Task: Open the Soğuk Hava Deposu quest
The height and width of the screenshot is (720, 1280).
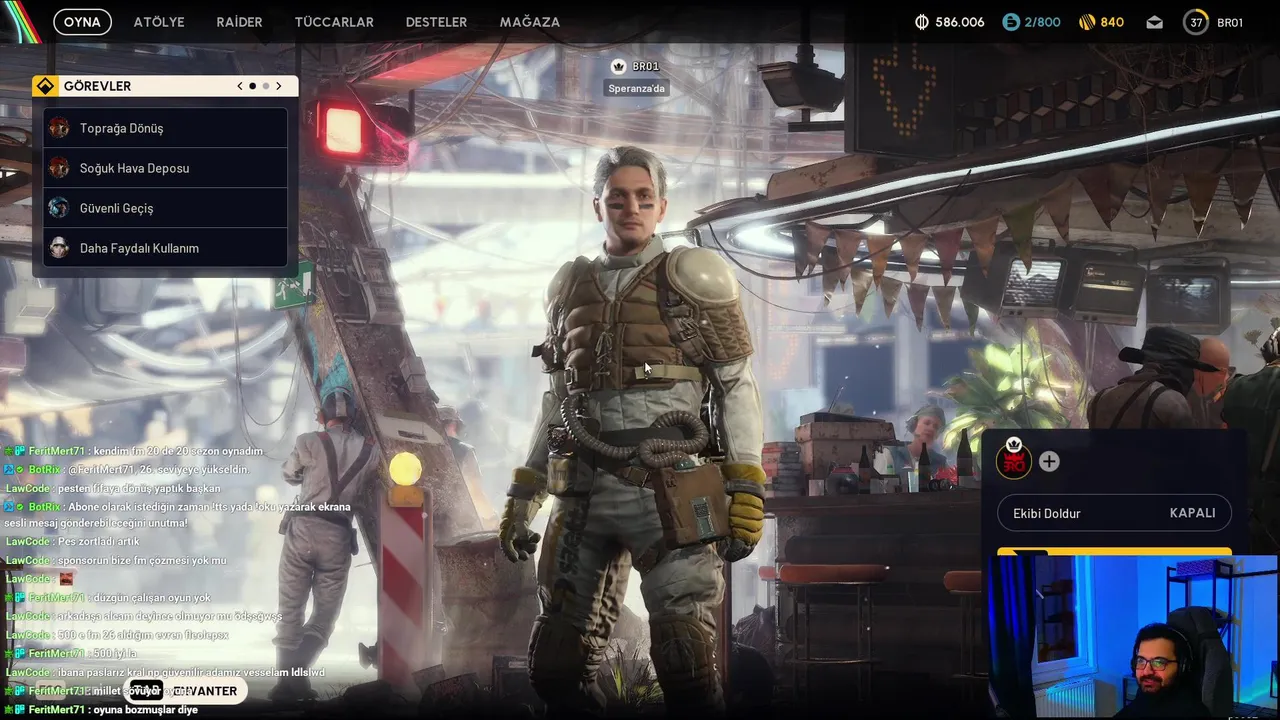Action: click(166, 168)
